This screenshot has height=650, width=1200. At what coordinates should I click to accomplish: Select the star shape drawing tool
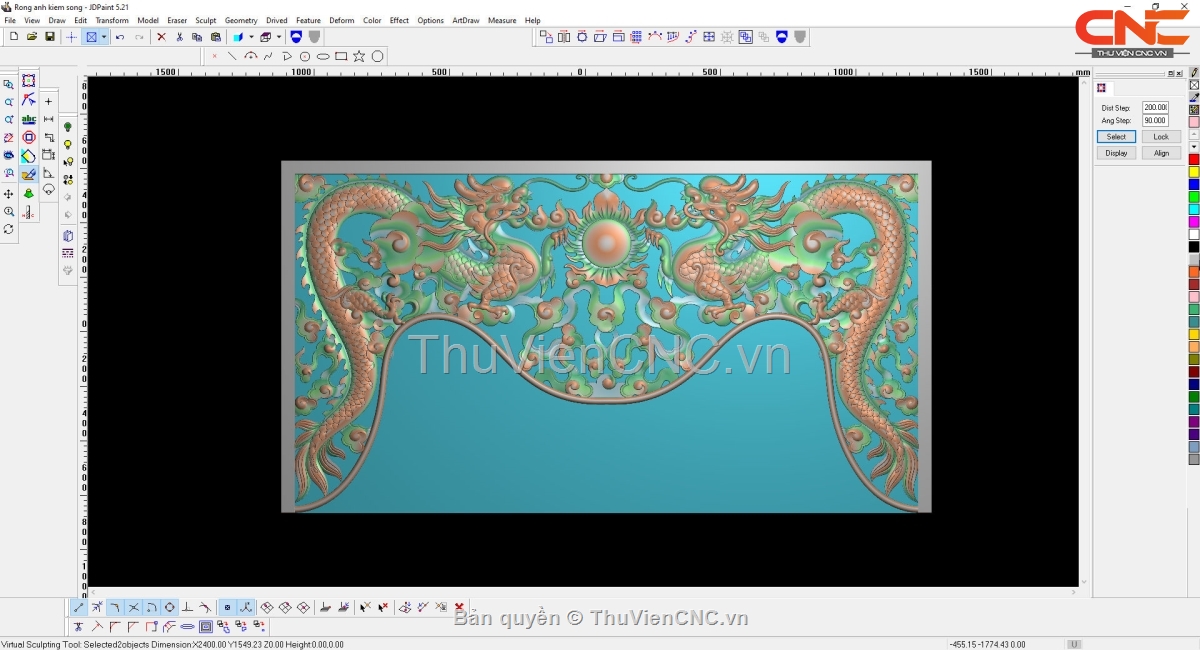(359, 56)
